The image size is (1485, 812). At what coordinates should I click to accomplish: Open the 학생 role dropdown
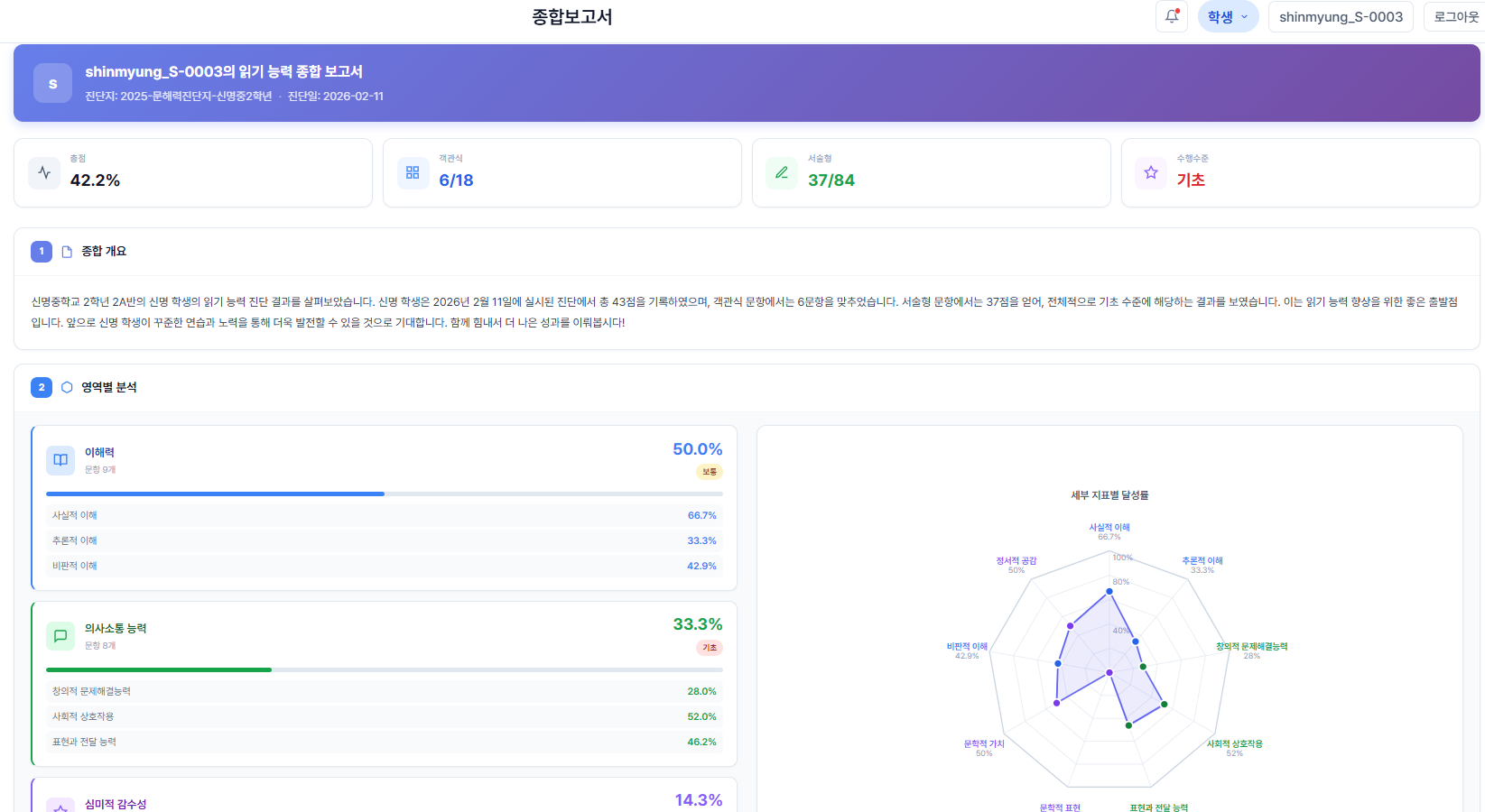point(1227,16)
